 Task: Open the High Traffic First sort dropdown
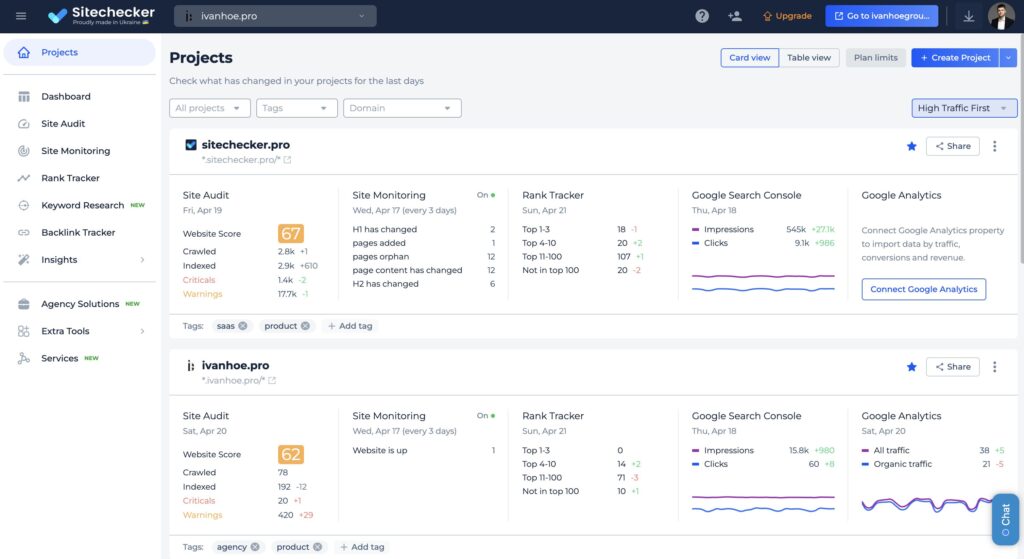pyautogui.click(x=964, y=108)
